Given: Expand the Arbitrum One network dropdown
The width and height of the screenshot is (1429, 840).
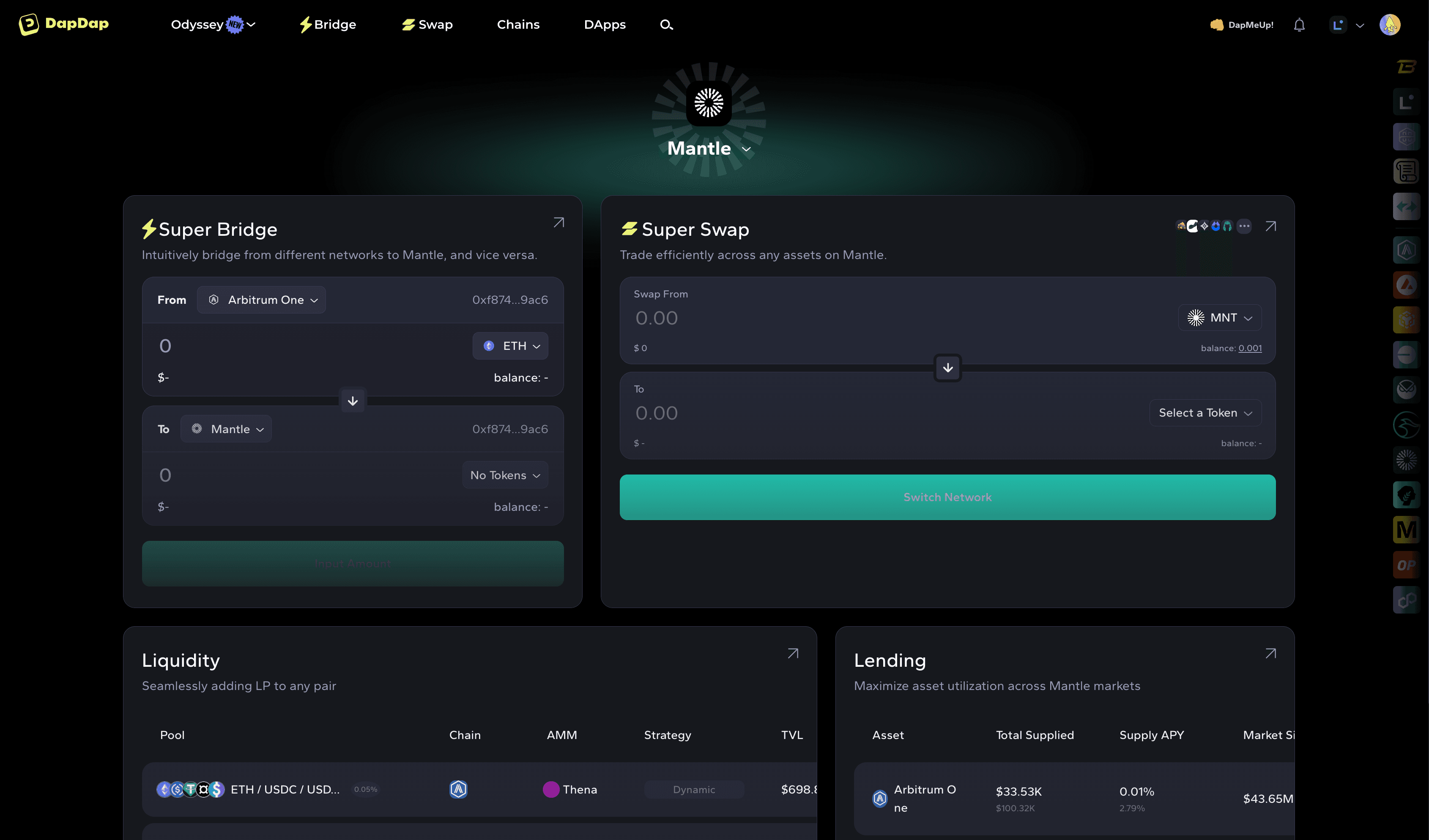Looking at the screenshot, I should coord(262,300).
